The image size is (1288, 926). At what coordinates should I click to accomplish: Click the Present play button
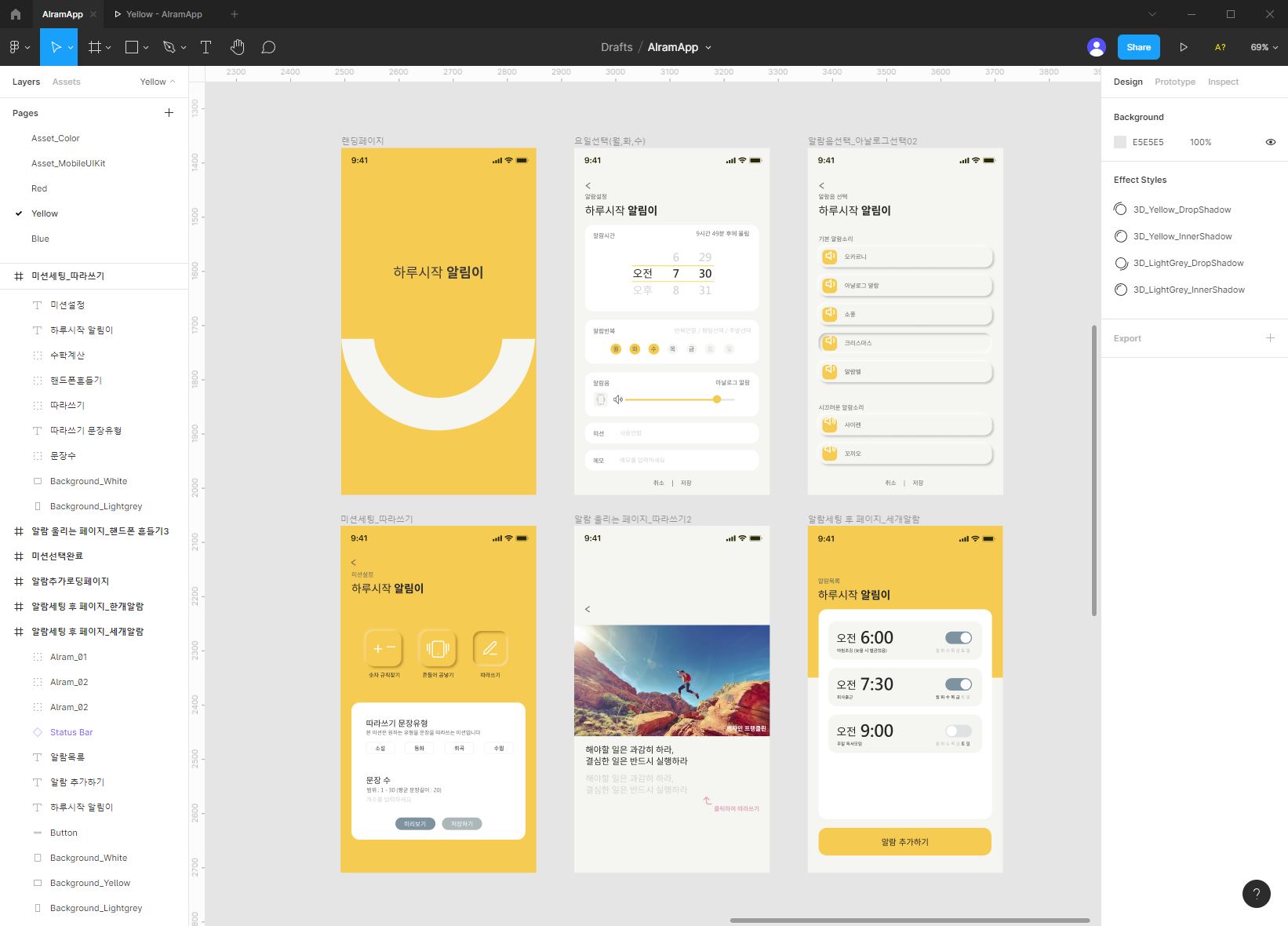(x=1184, y=47)
